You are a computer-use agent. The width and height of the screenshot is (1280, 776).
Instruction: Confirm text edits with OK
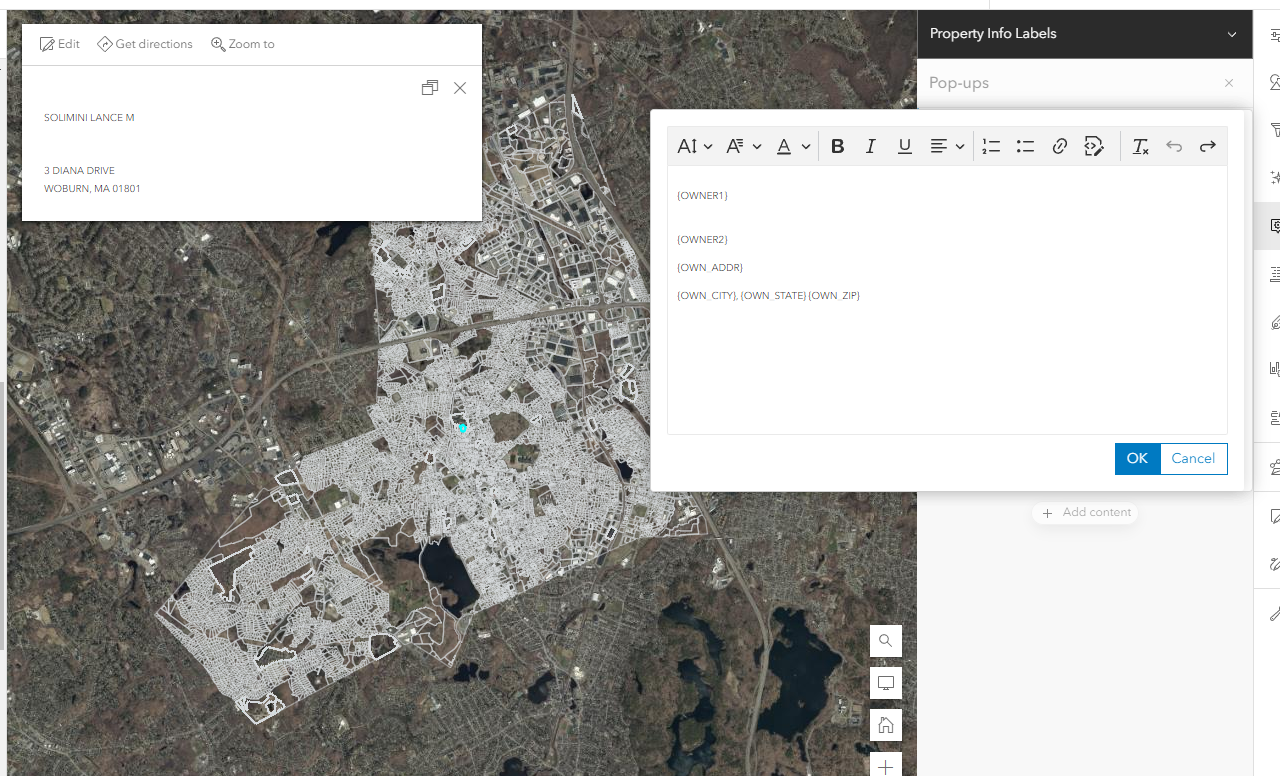1137,458
